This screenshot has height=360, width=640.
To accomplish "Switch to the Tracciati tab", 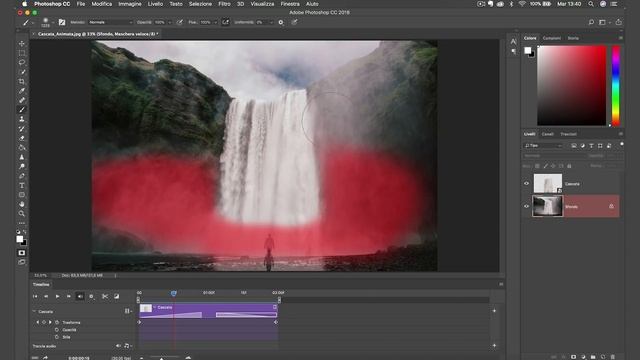I will tap(568, 134).
